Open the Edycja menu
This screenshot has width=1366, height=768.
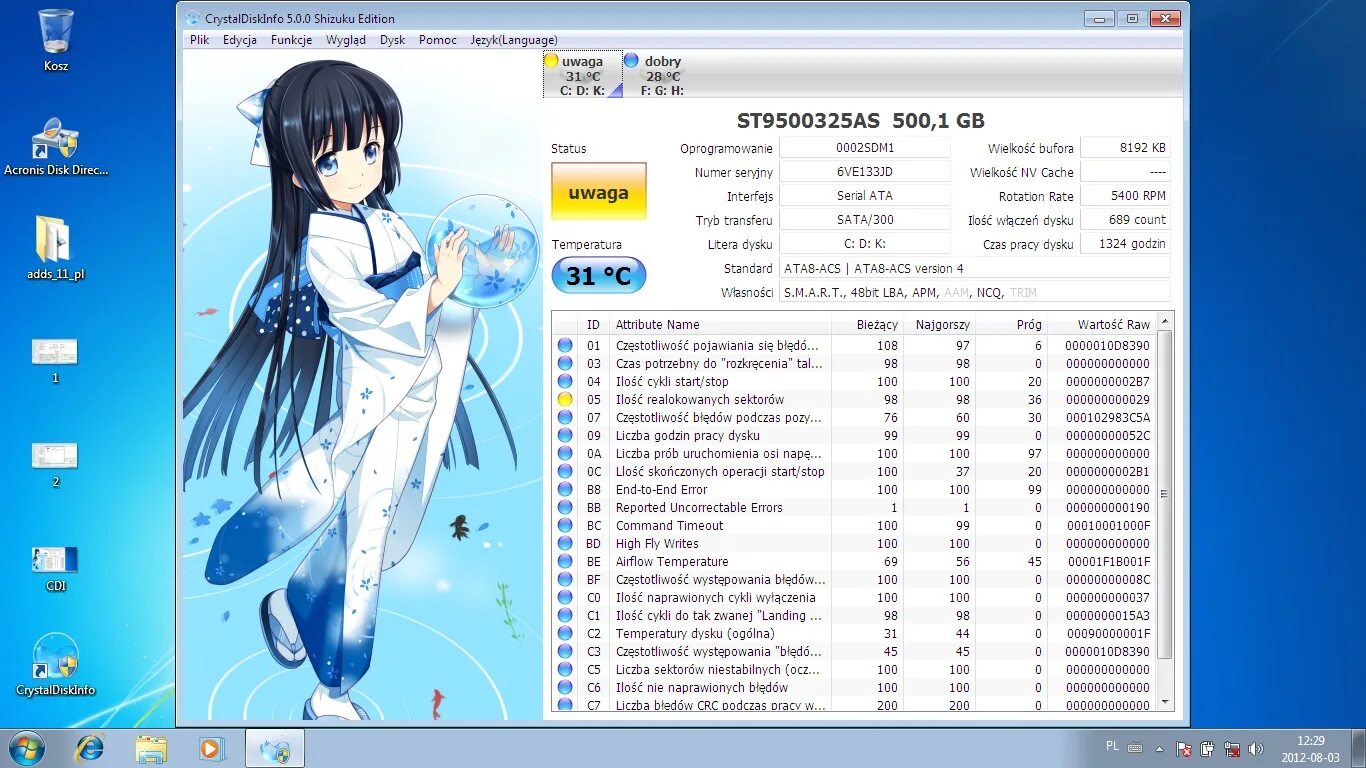pyautogui.click(x=240, y=40)
